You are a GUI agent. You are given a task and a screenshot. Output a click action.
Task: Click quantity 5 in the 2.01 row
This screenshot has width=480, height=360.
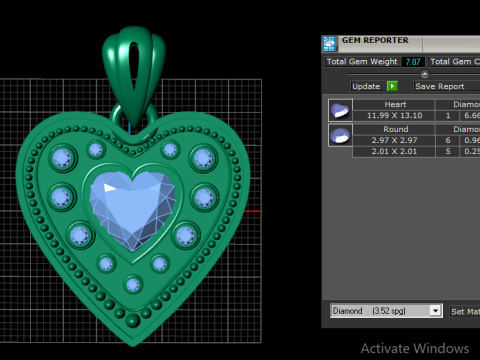448,152
